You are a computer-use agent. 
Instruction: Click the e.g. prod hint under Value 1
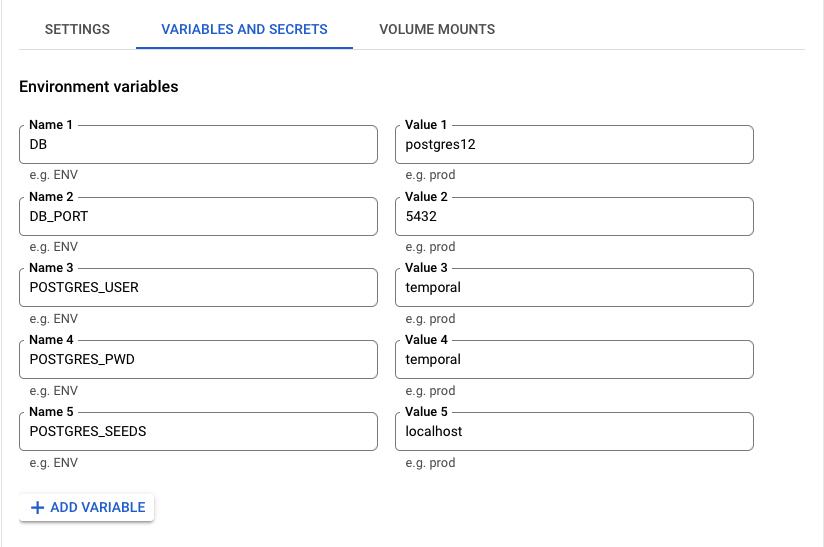pos(430,175)
